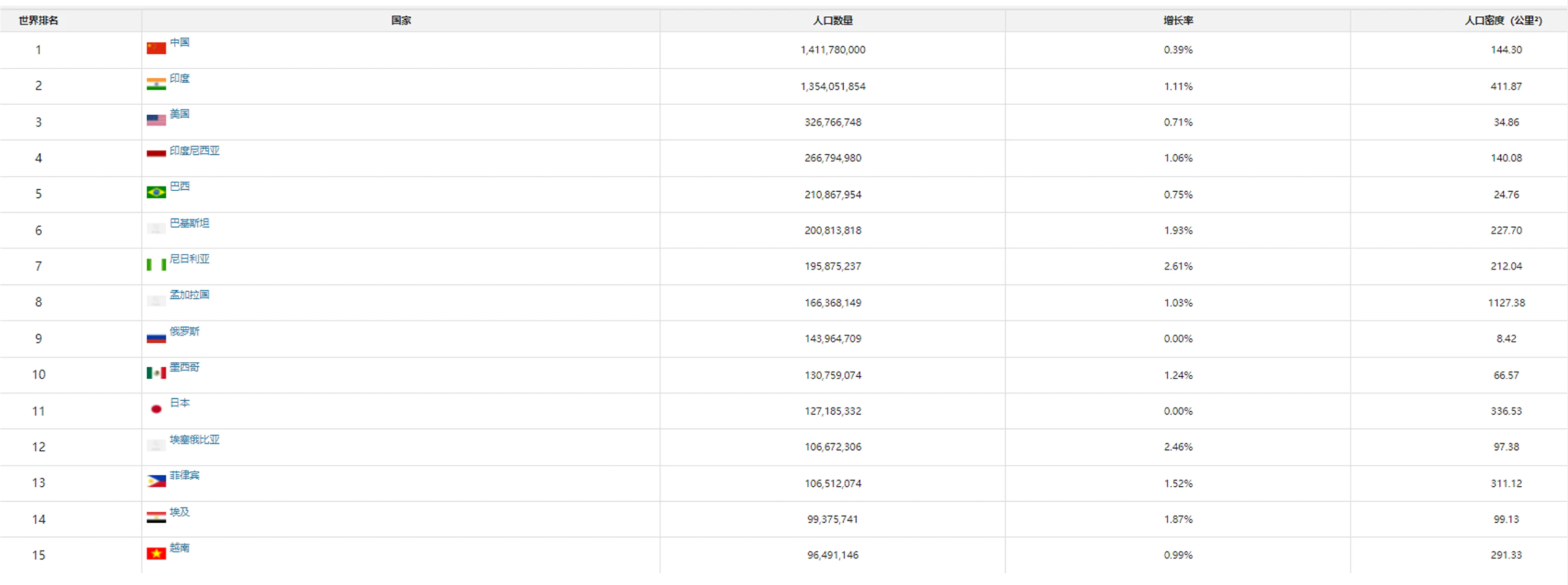Open the 菲律宾 country link

click(x=184, y=475)
